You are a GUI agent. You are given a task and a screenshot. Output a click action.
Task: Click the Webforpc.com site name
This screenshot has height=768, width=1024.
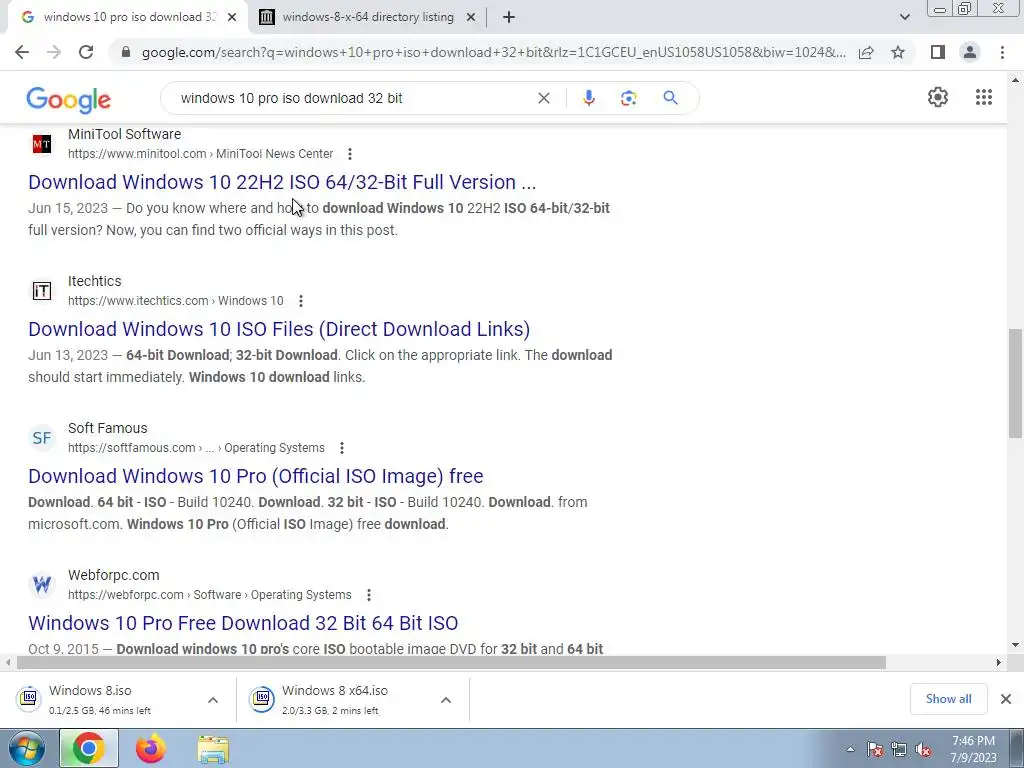point(114,575)
